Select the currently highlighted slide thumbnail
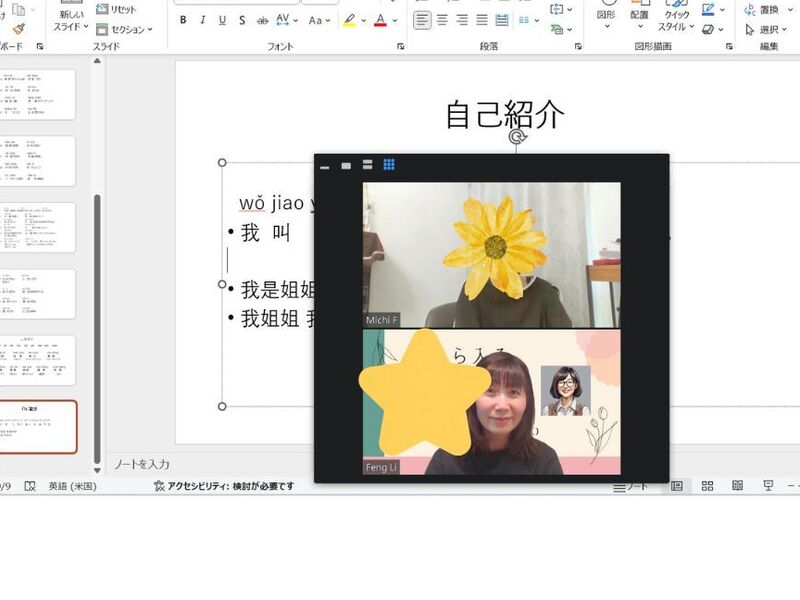800x600 pixels. (x=39, y=427)
